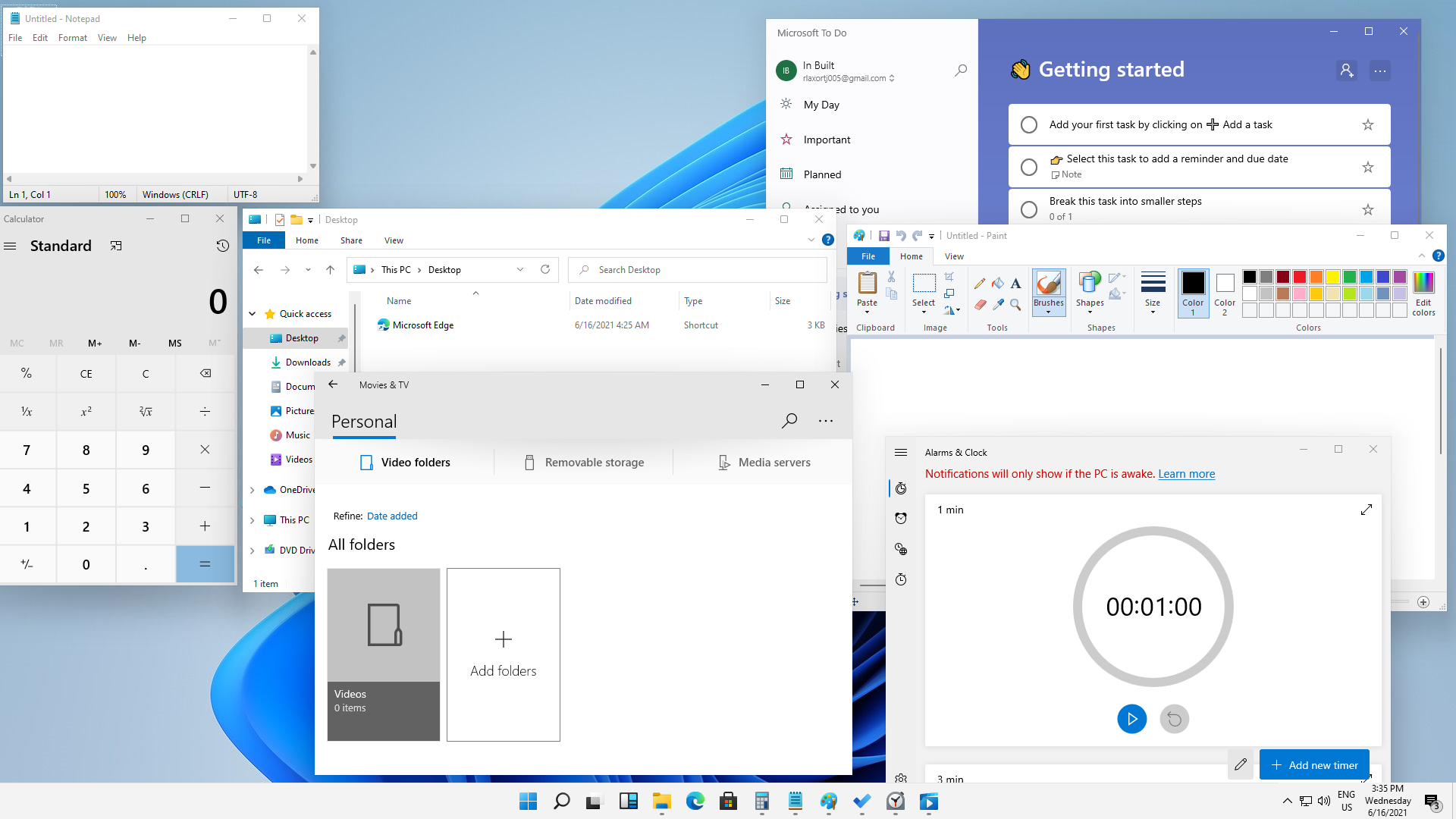Mark 'Add your first task' complete

pos(1029,125)
